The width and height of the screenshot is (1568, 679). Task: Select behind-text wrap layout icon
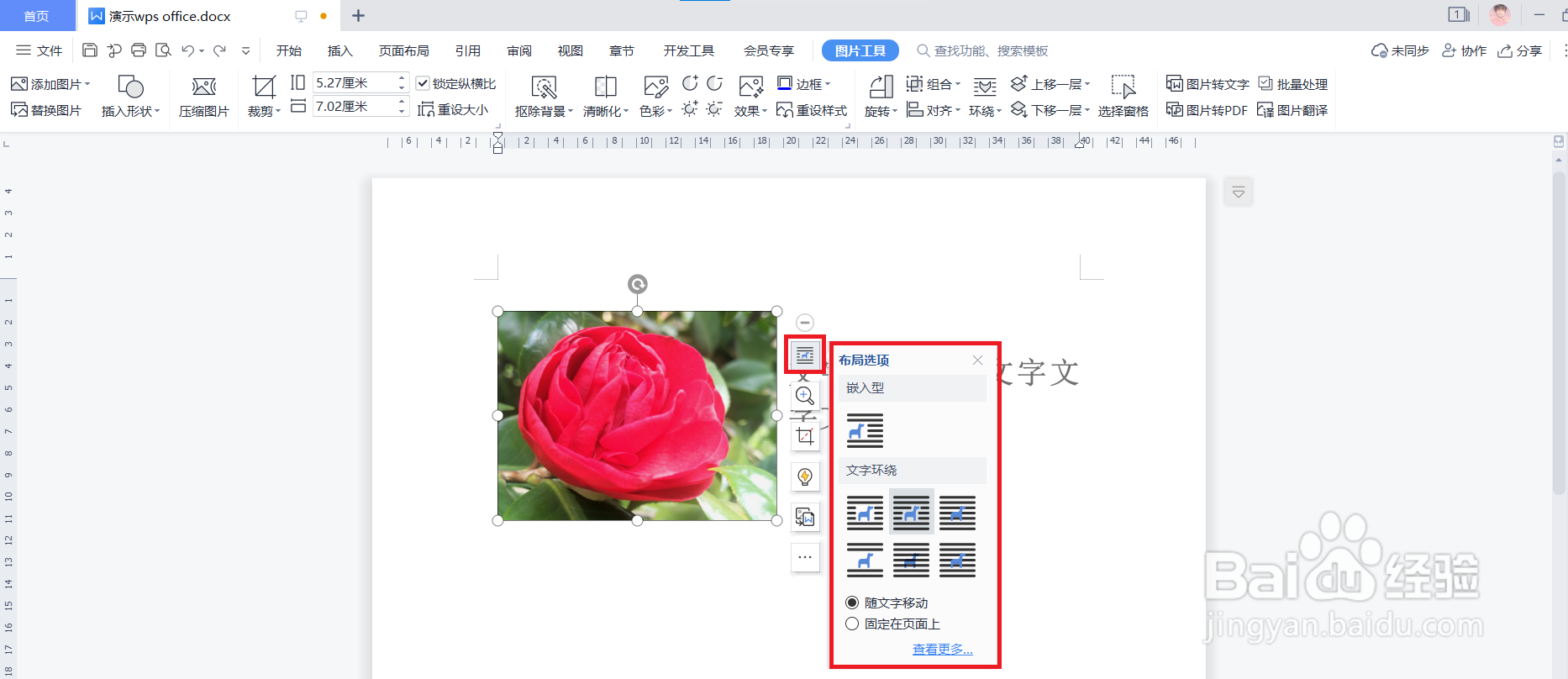coord(911,560)
